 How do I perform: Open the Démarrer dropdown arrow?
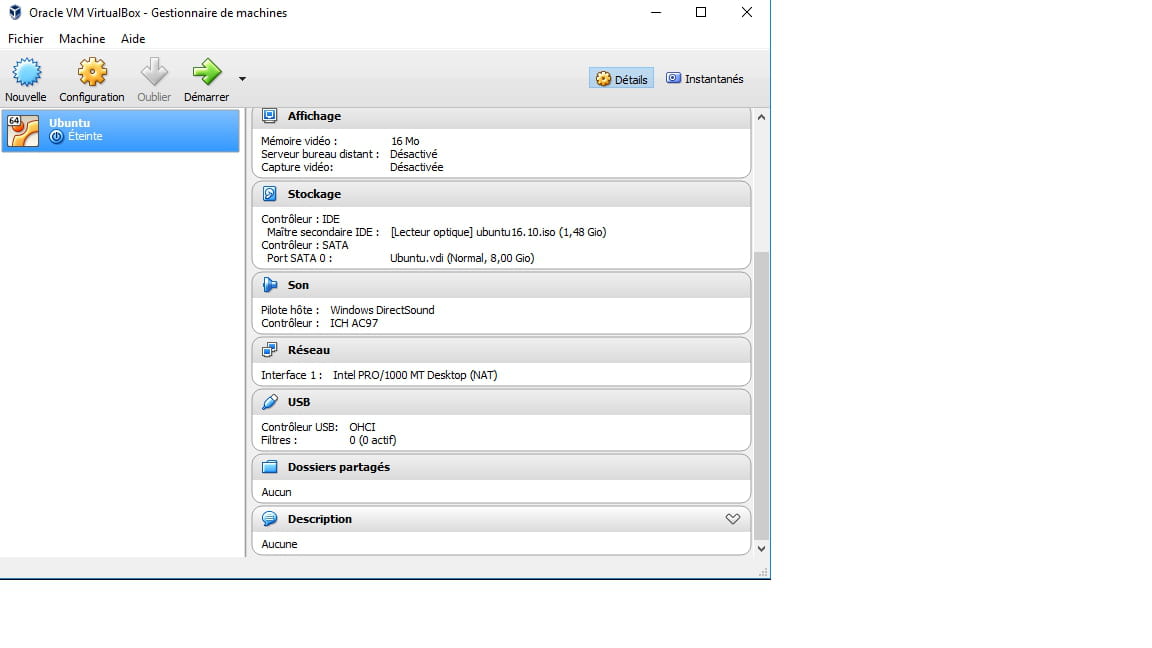coord(242,79)
